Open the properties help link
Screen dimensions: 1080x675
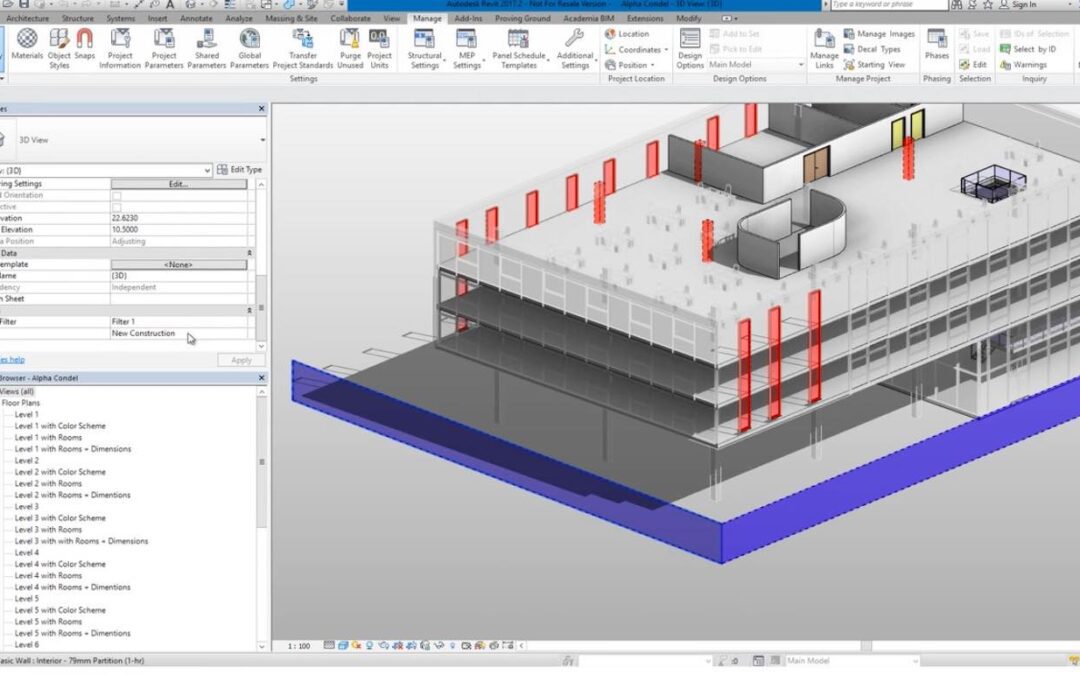point(12,360)
